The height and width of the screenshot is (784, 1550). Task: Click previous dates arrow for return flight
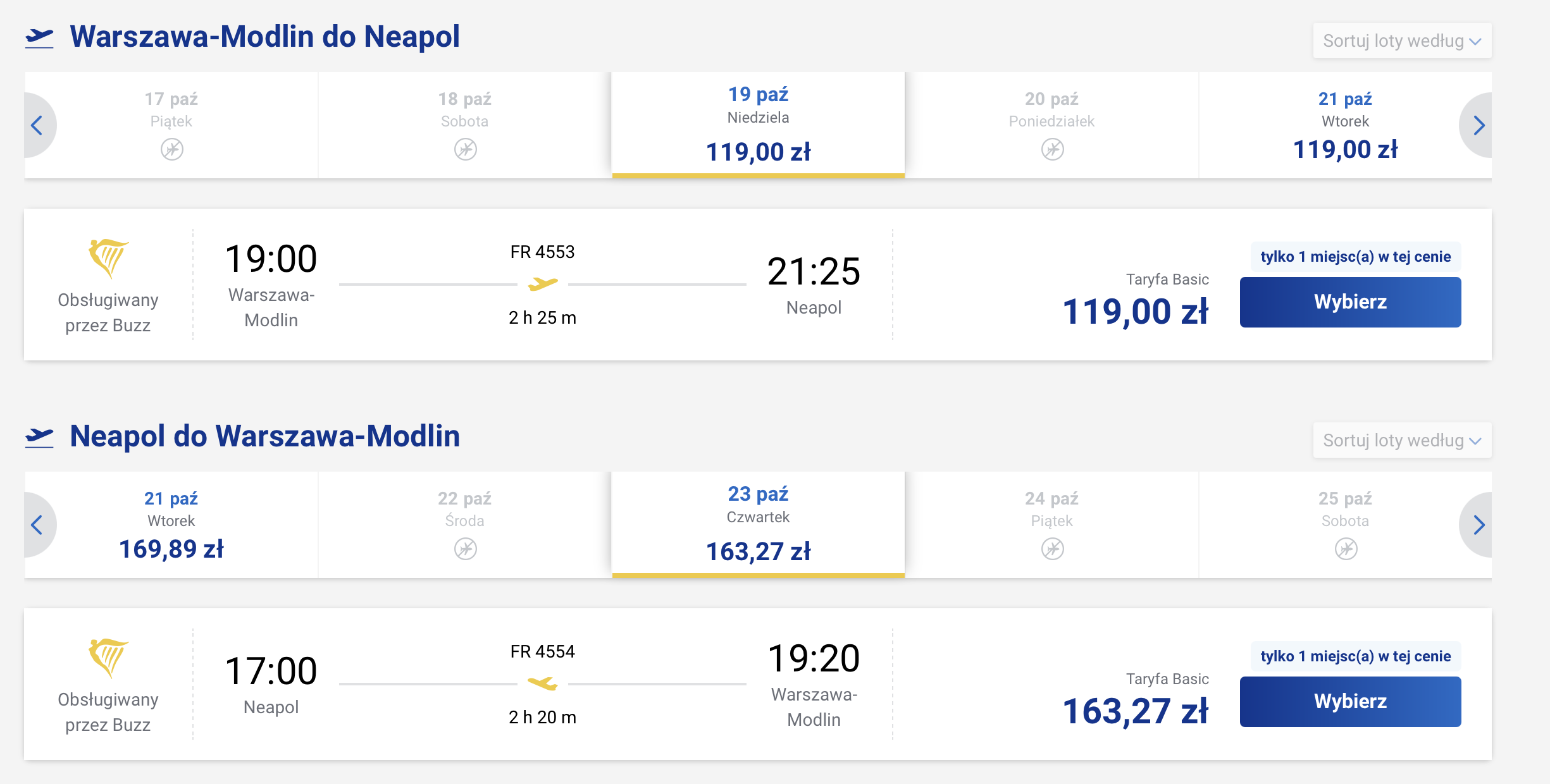pos(38,525)
